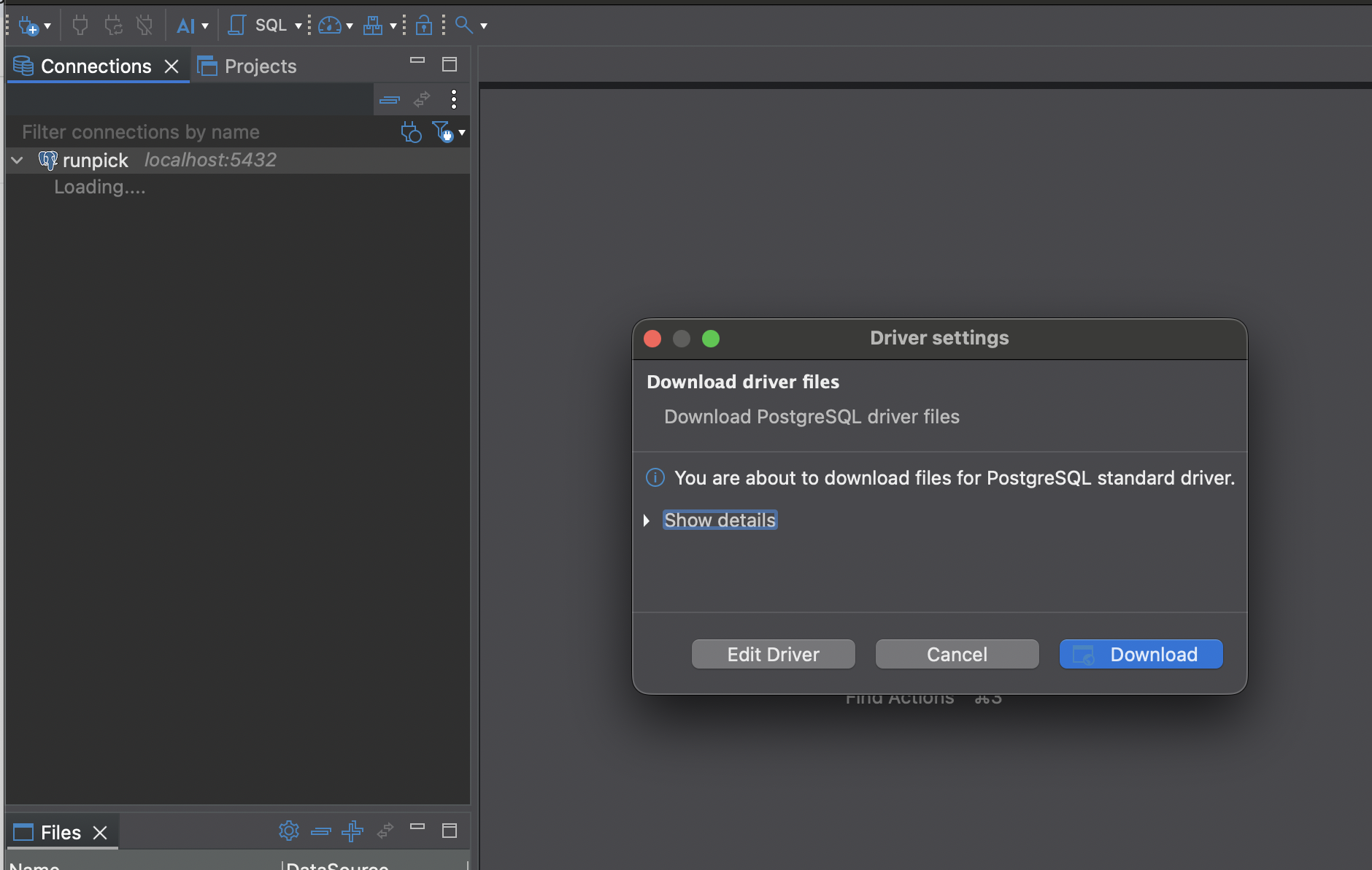Click the Edit Driver button

click(774, 654)
